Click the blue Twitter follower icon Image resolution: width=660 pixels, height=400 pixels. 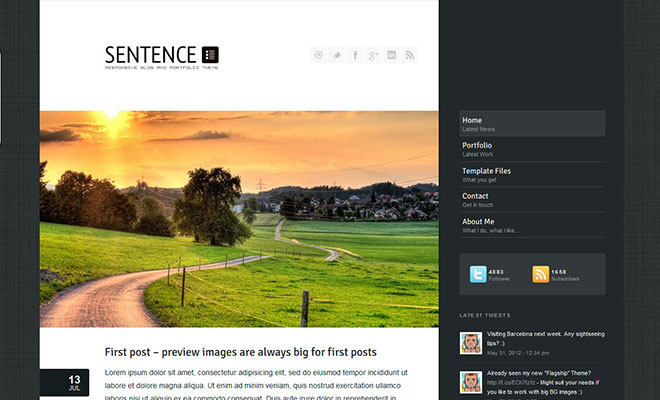[x=478, y=274]
